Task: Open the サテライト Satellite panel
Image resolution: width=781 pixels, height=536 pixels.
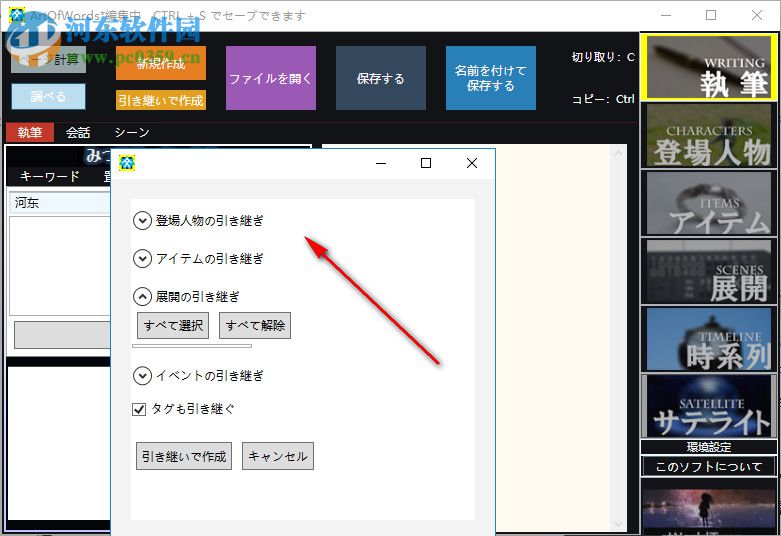Action: pos(708,406)
